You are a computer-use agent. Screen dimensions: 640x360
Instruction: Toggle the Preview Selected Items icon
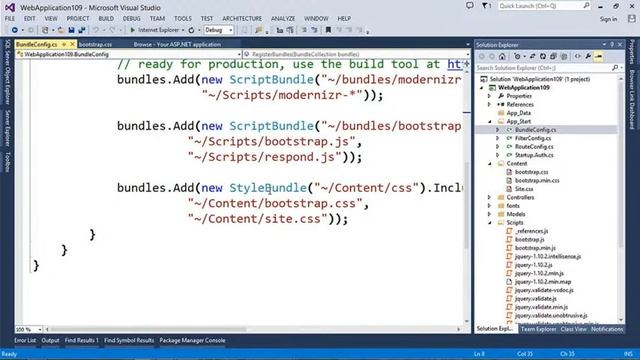tap(599, 56)
